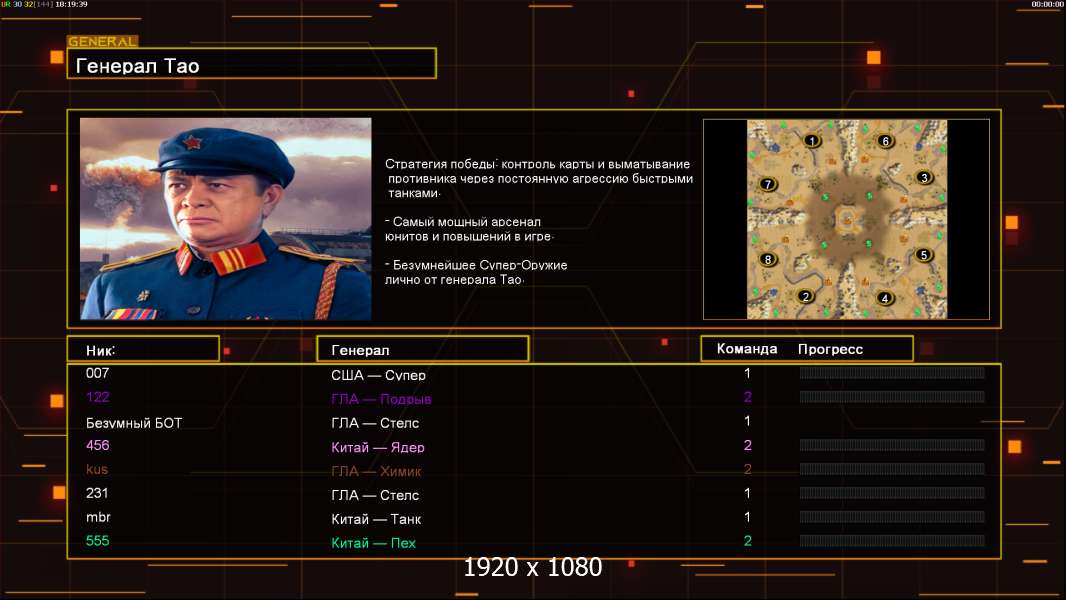Click the 'Команда' column header
This screenshot has width=1066, height=600.
tap(747, 349)
